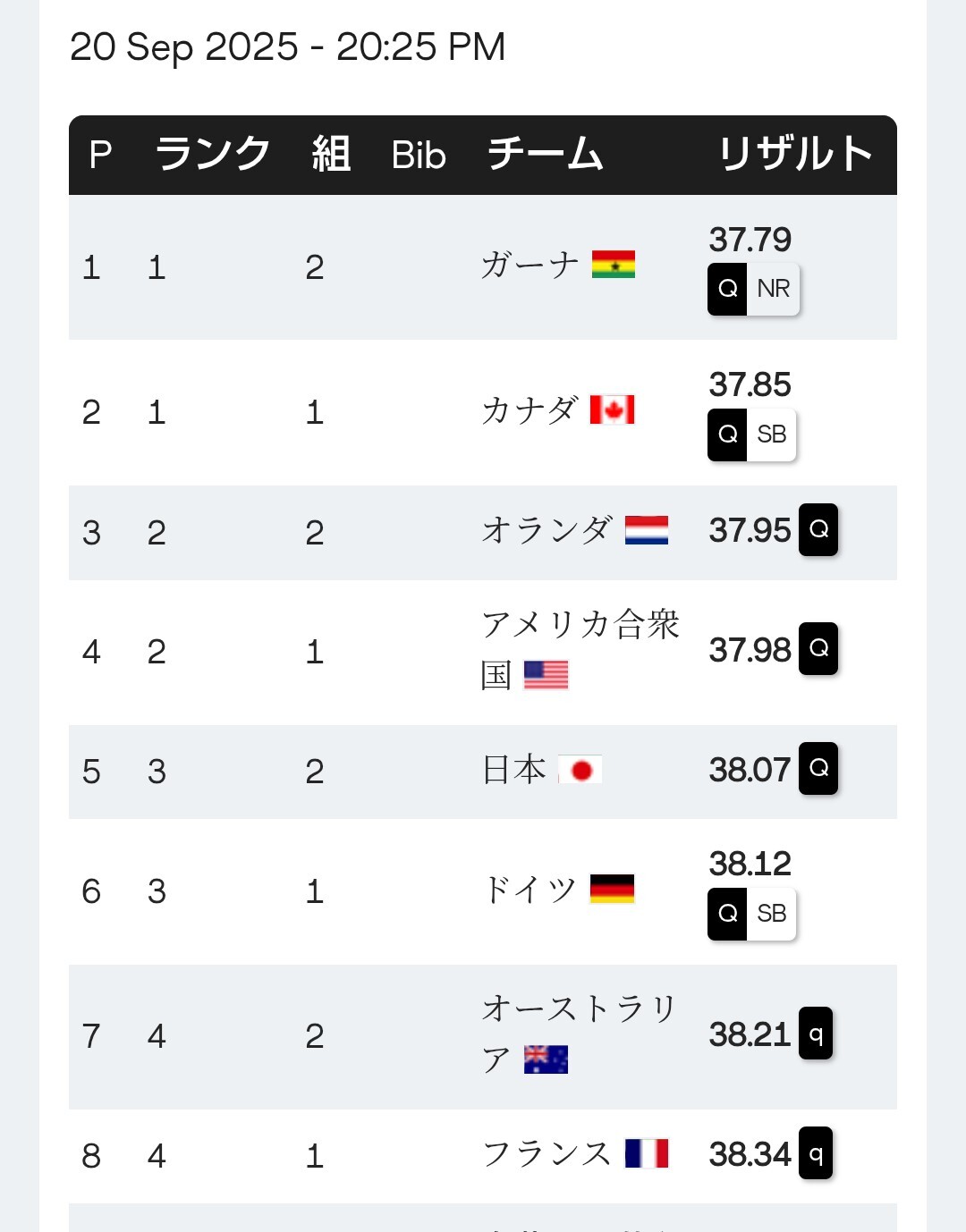Click the Canada flag icon
Viewport: 966px width, 1232px height.
[x=612, y=410]
